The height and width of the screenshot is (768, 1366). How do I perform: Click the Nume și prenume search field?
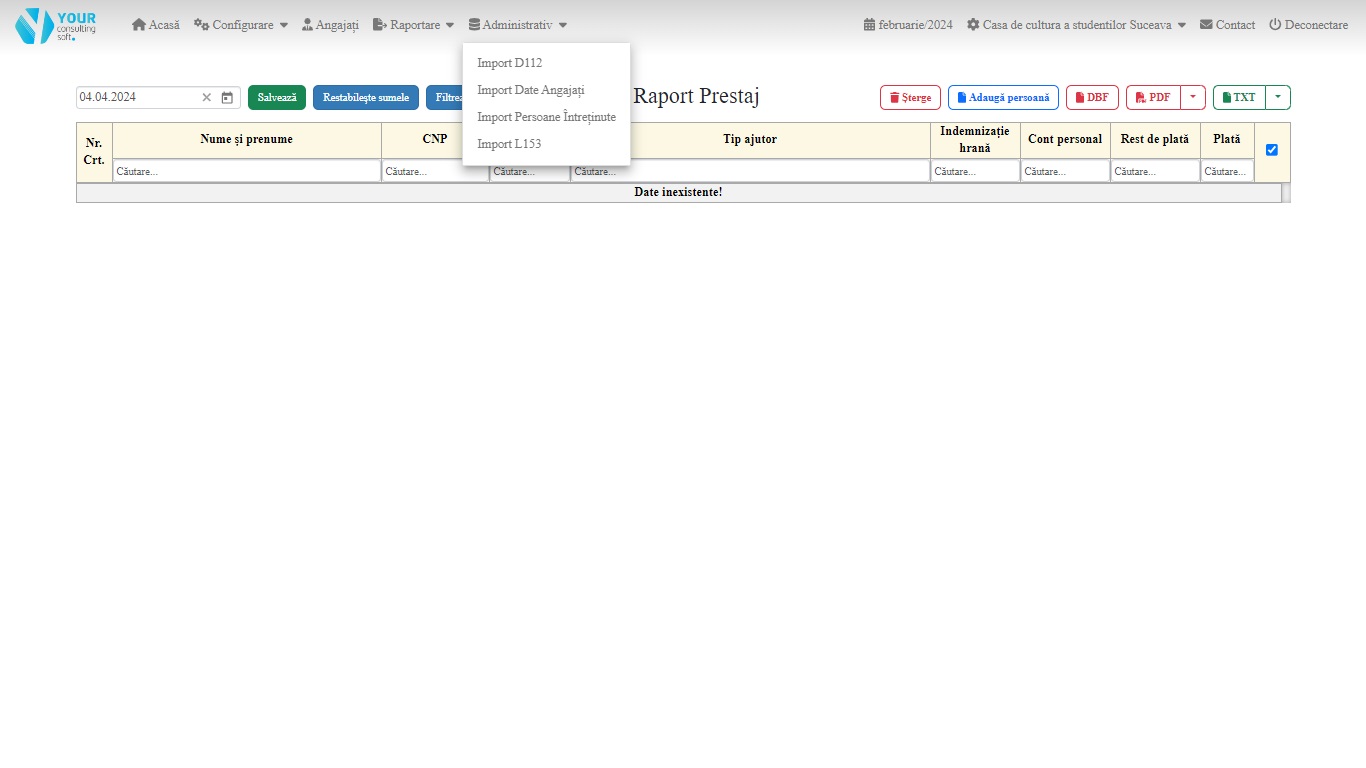[x=246, y=172]
